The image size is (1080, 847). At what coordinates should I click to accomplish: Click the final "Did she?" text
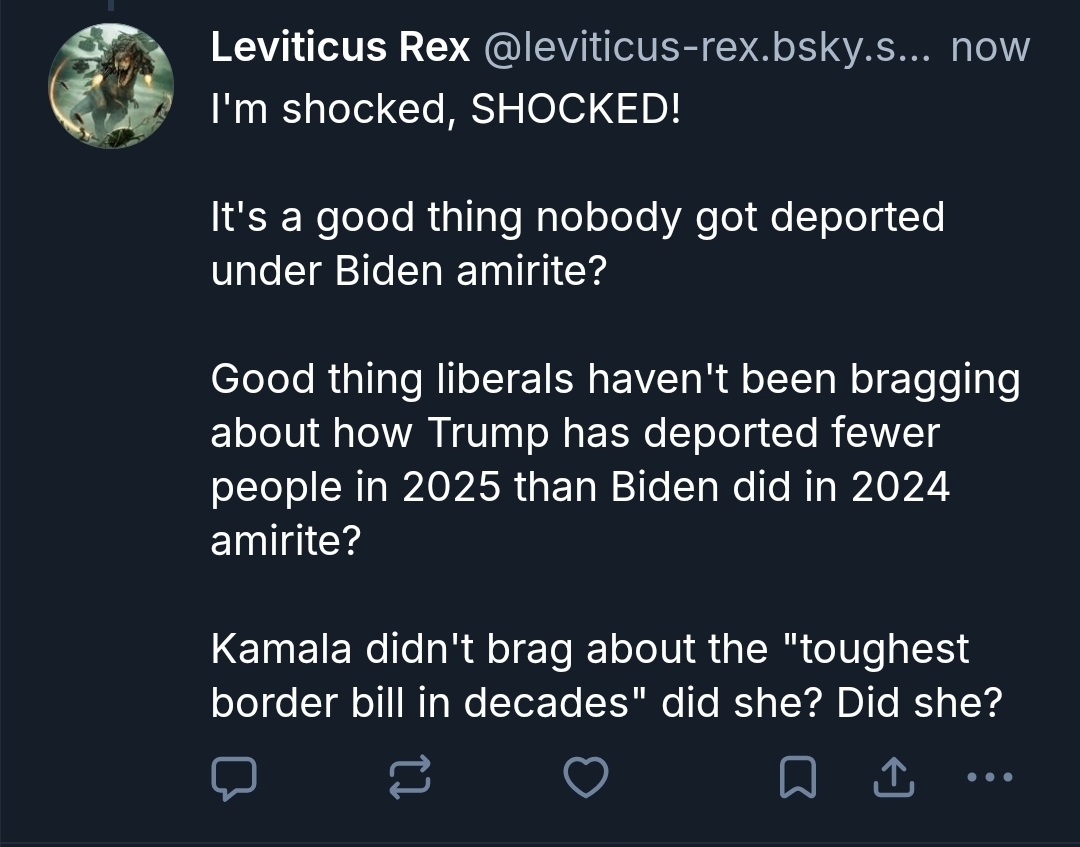(x=919, y=705)
